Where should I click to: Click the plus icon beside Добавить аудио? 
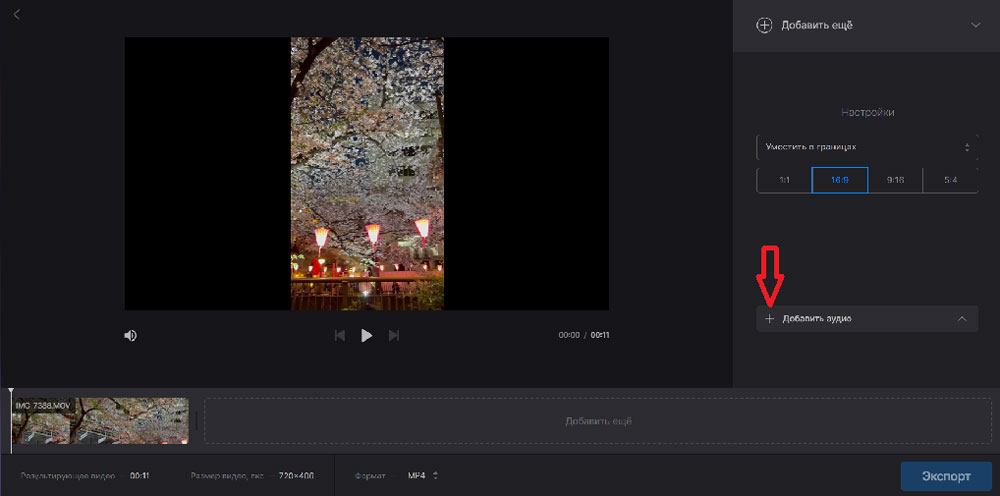point(769,319)
